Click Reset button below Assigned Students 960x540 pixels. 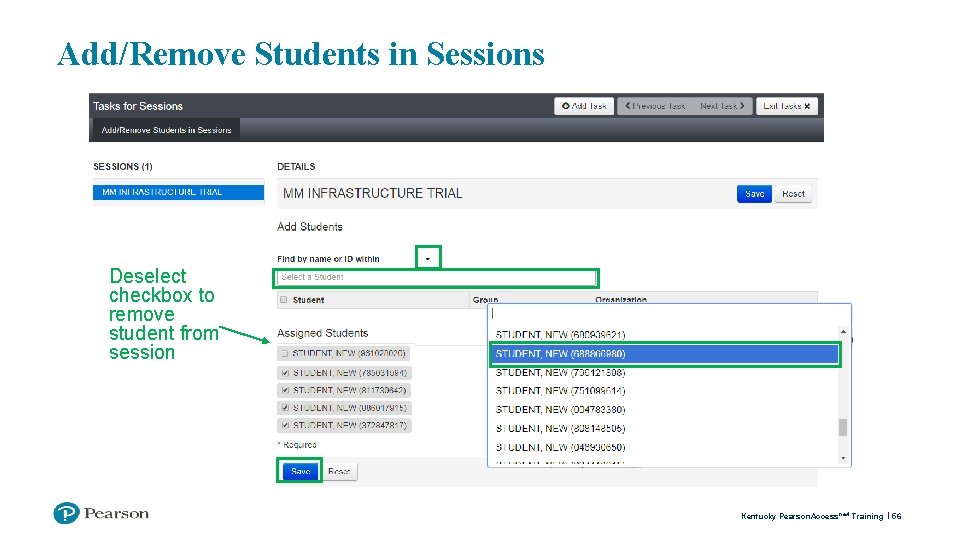pos(339,471)
